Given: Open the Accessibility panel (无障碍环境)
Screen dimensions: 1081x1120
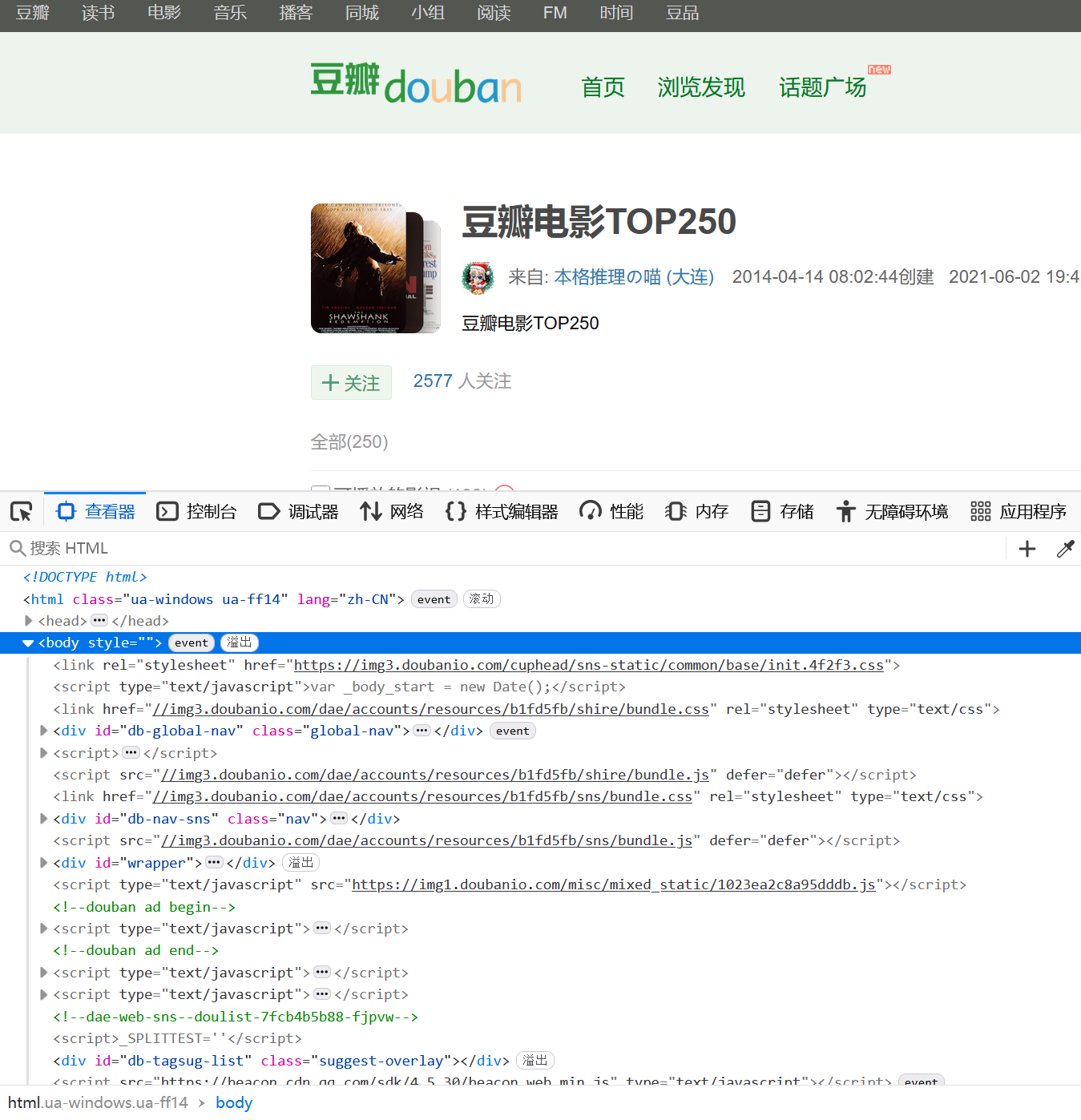Looking at the screenshot, I should [x=892, y=511].
